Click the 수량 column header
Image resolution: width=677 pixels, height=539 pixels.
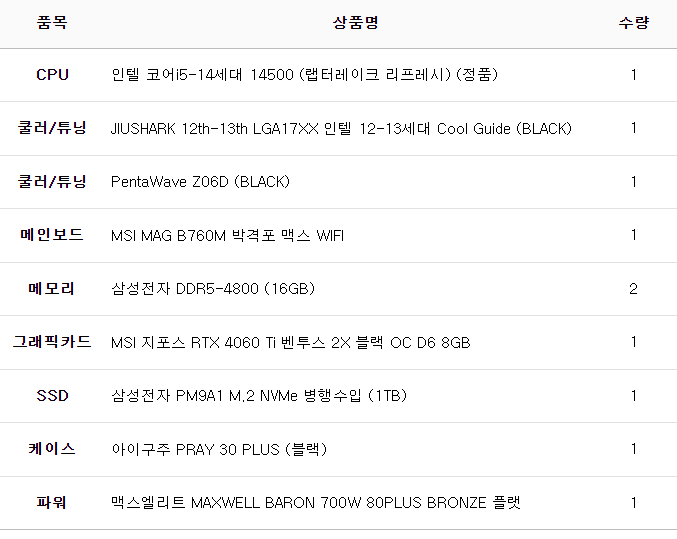pos(633,22)
